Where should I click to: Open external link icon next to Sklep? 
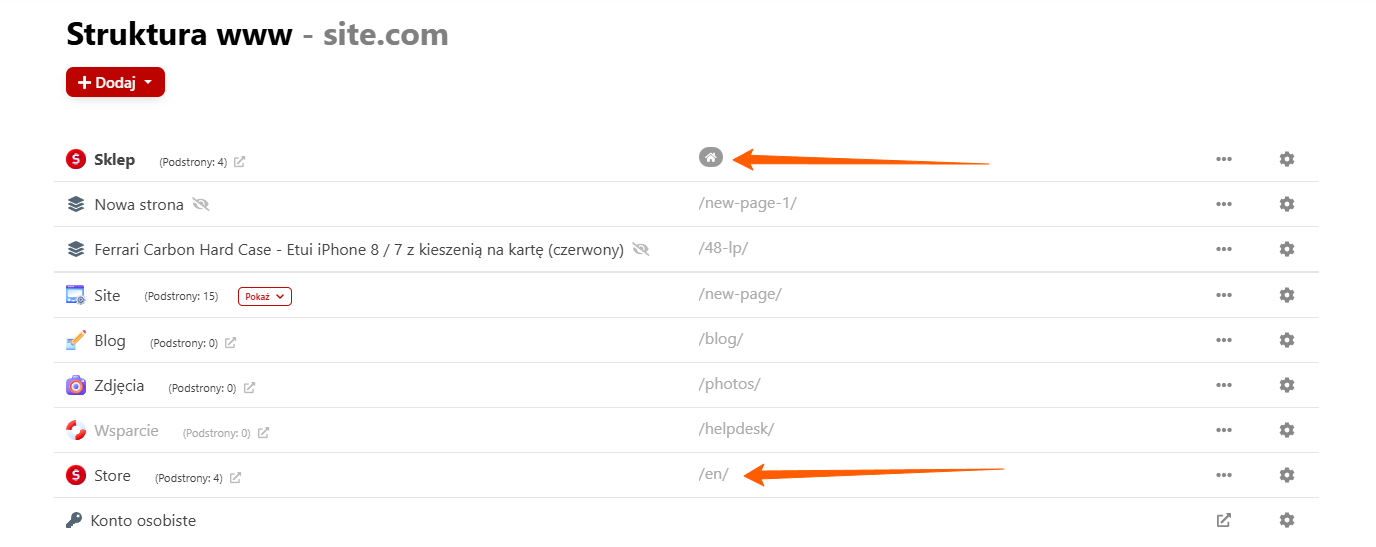click(x=239, y=162)
